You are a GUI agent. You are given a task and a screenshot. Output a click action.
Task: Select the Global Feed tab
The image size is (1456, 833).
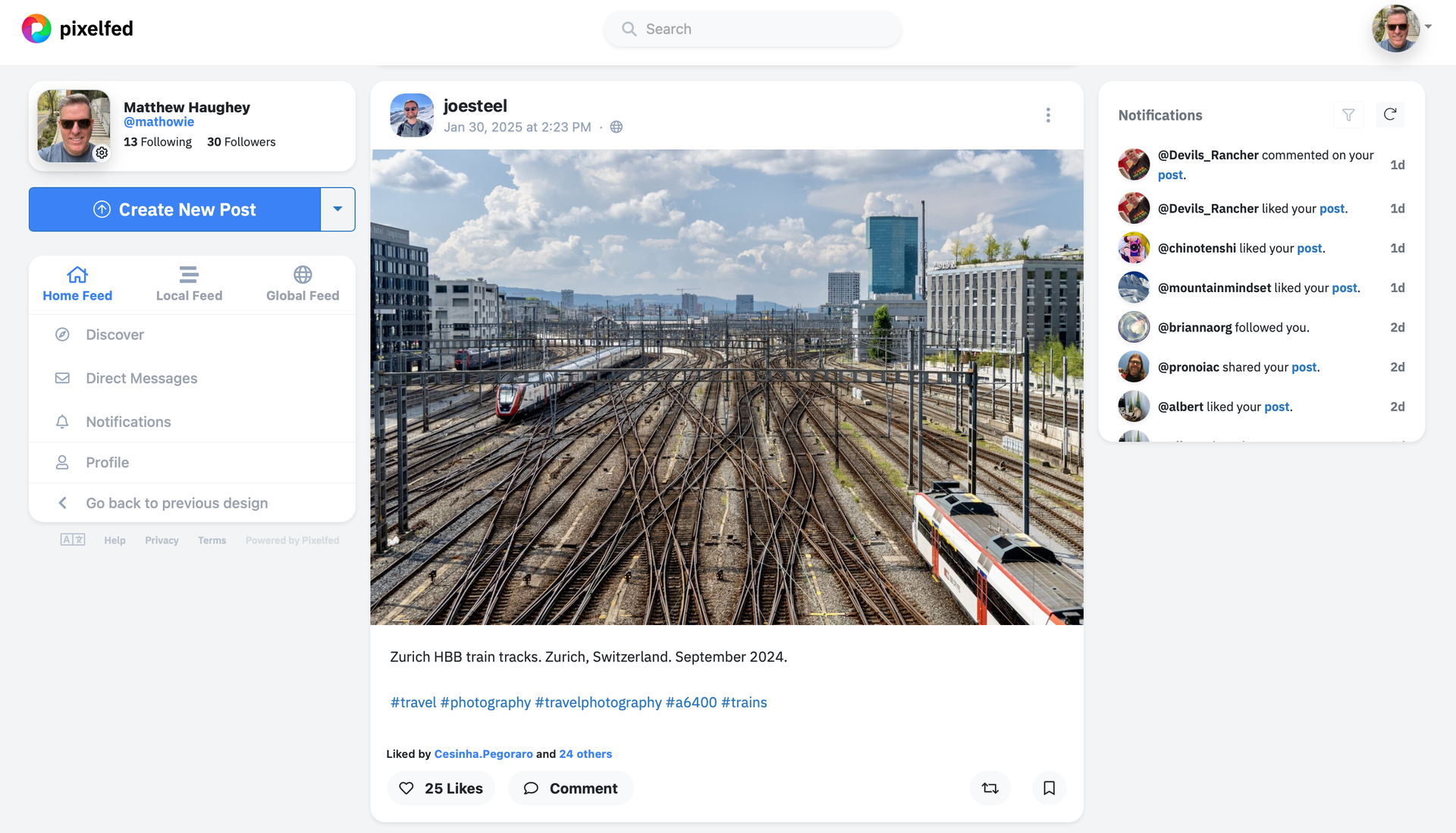303,283
